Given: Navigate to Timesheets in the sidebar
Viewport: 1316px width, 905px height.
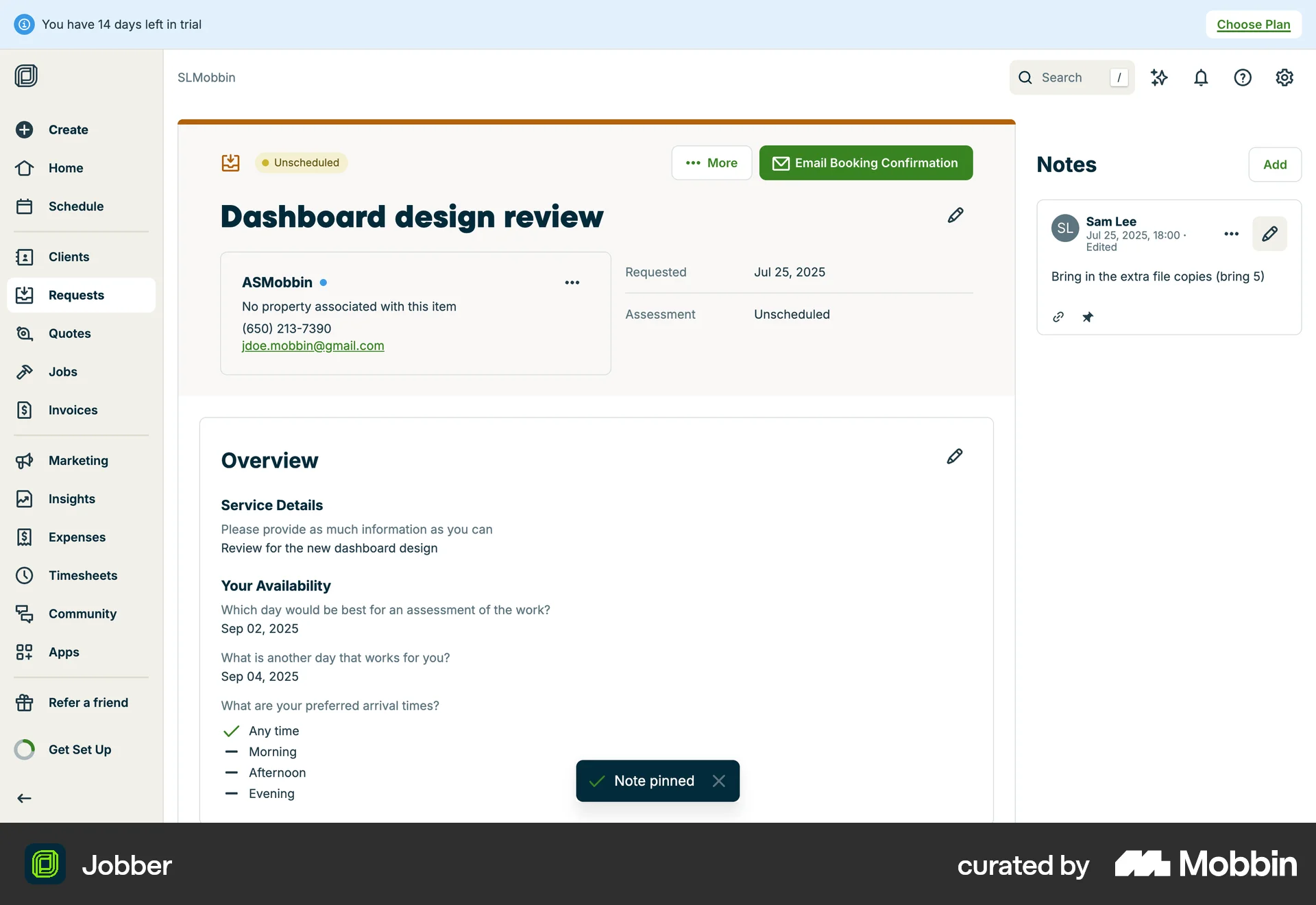Looking at the screenshot, I should 83,575.
